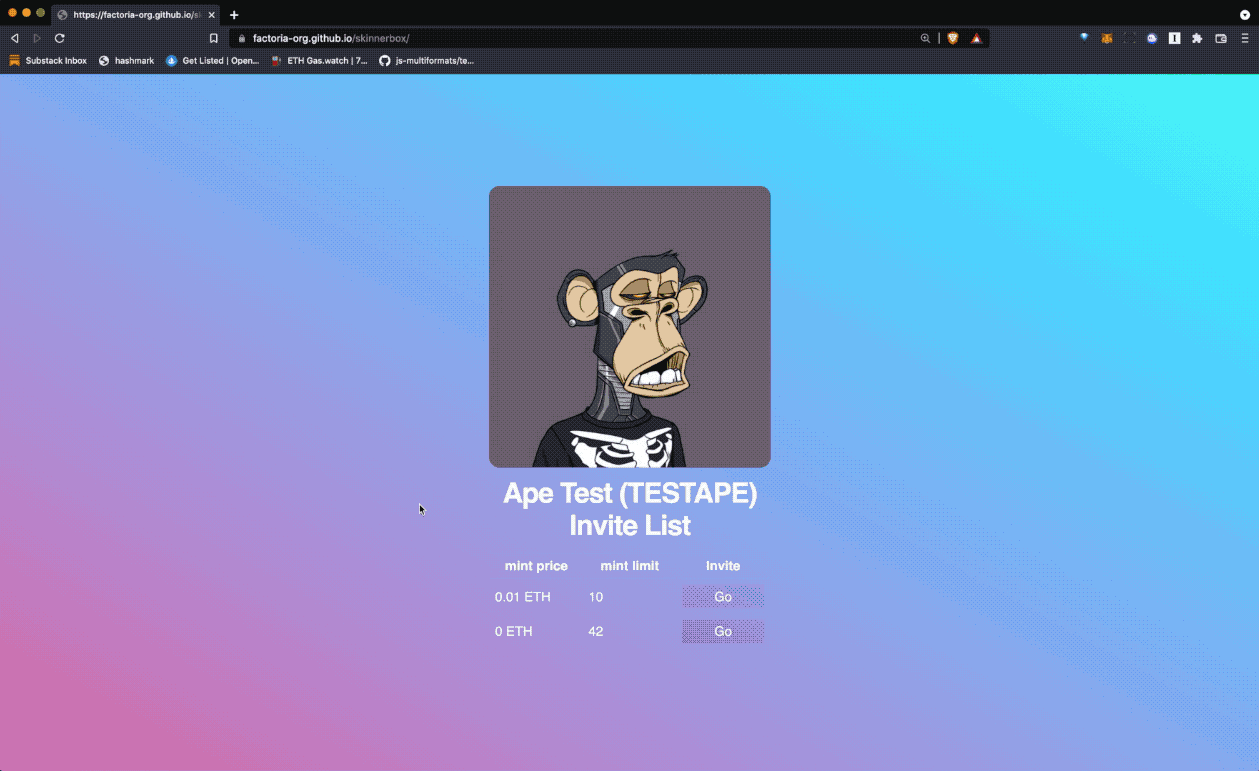Click the lock icon in address bar
This screenshot has width=1259, height=771.
pos(241,38)
